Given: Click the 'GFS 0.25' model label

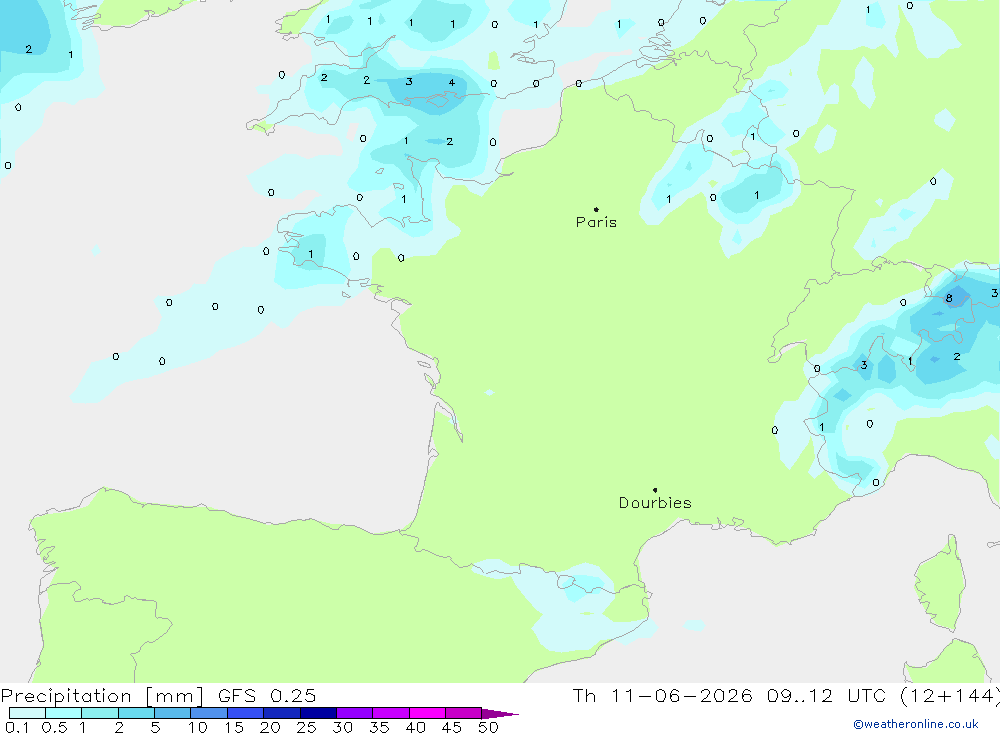Looking at the screenshot, I should click(267, 696).
